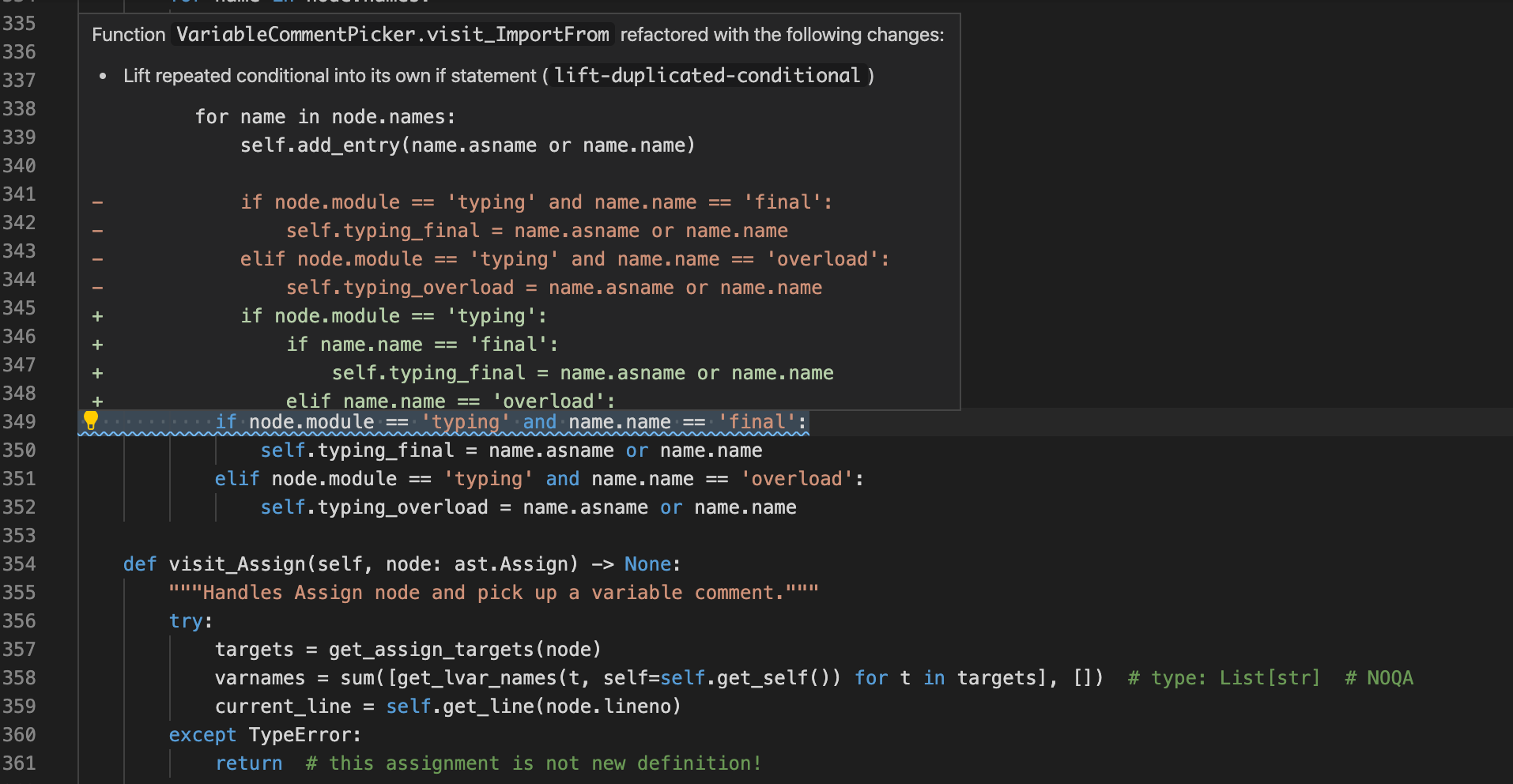This screenshot has width=1513, height=784.
Task: Click the lightbulb quick-fix icon
Action: coord(91,420)
